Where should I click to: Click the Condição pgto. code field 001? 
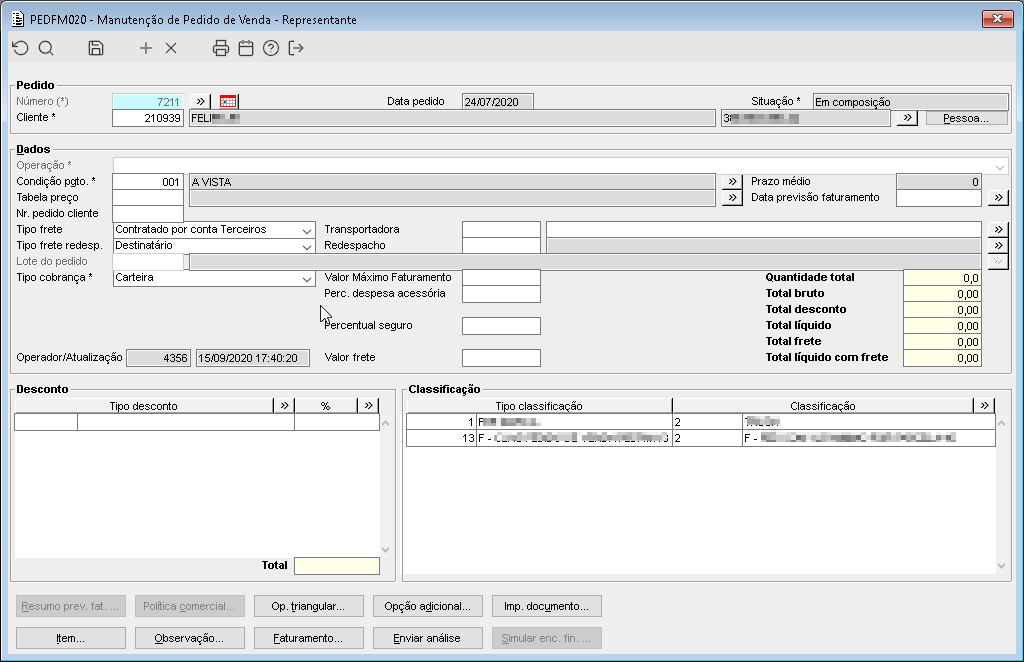(148, 182)
